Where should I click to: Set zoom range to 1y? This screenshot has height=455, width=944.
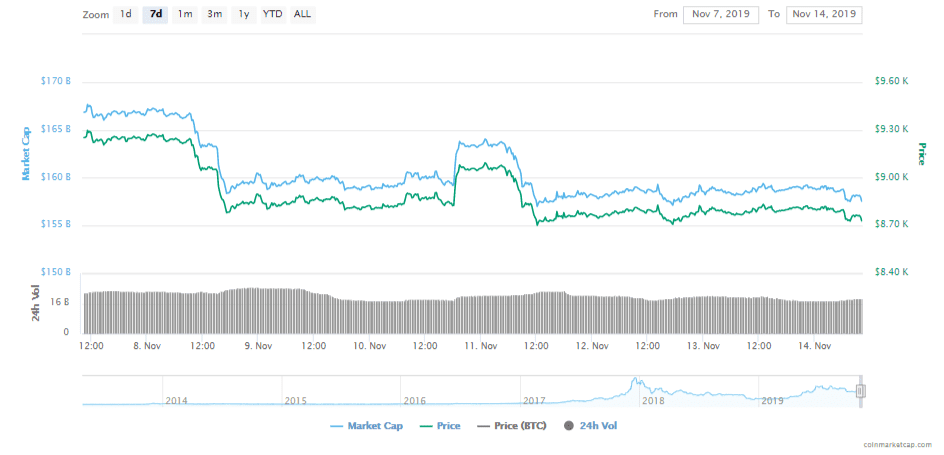(x=244, y=14)
